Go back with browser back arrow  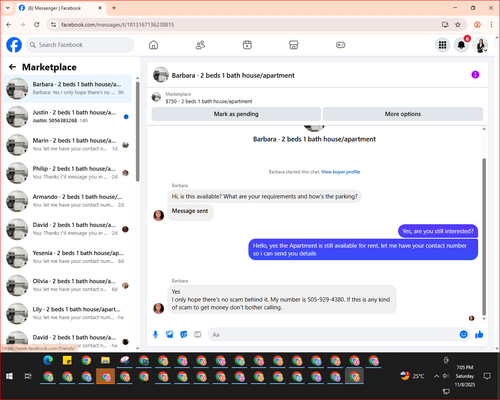pyautogui.click(x=9, y=25)
